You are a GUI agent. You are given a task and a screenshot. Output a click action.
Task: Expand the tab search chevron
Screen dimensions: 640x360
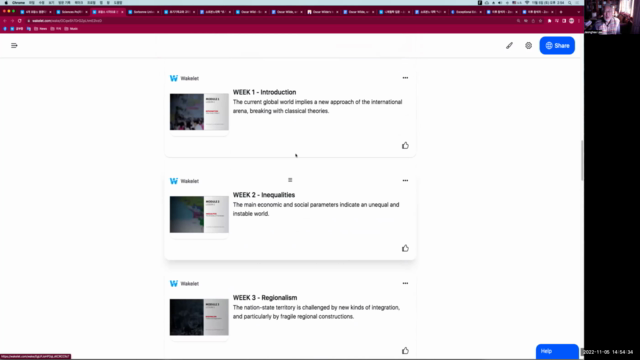pyautogui.click(x=578, y=12)
